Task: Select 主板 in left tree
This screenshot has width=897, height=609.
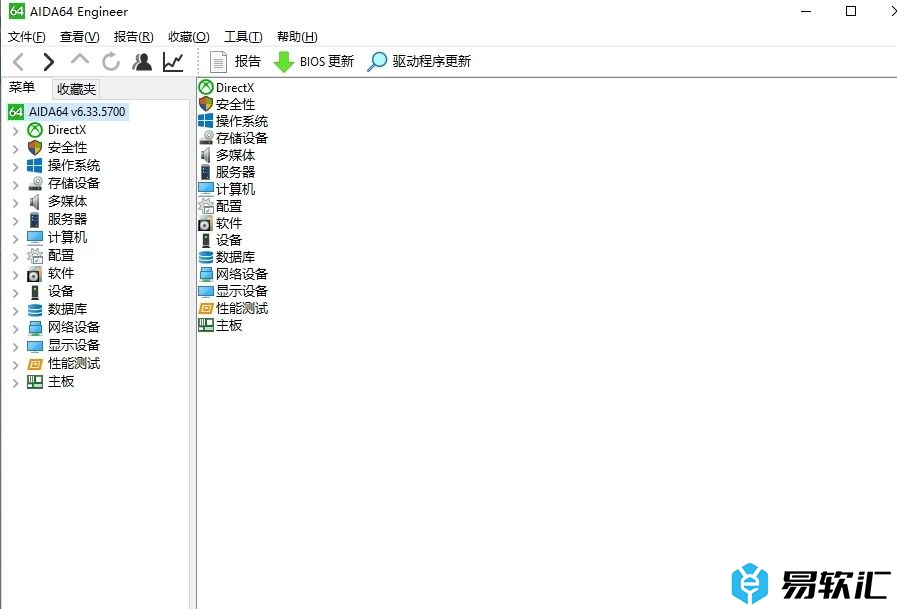Action: click(61, 381)
